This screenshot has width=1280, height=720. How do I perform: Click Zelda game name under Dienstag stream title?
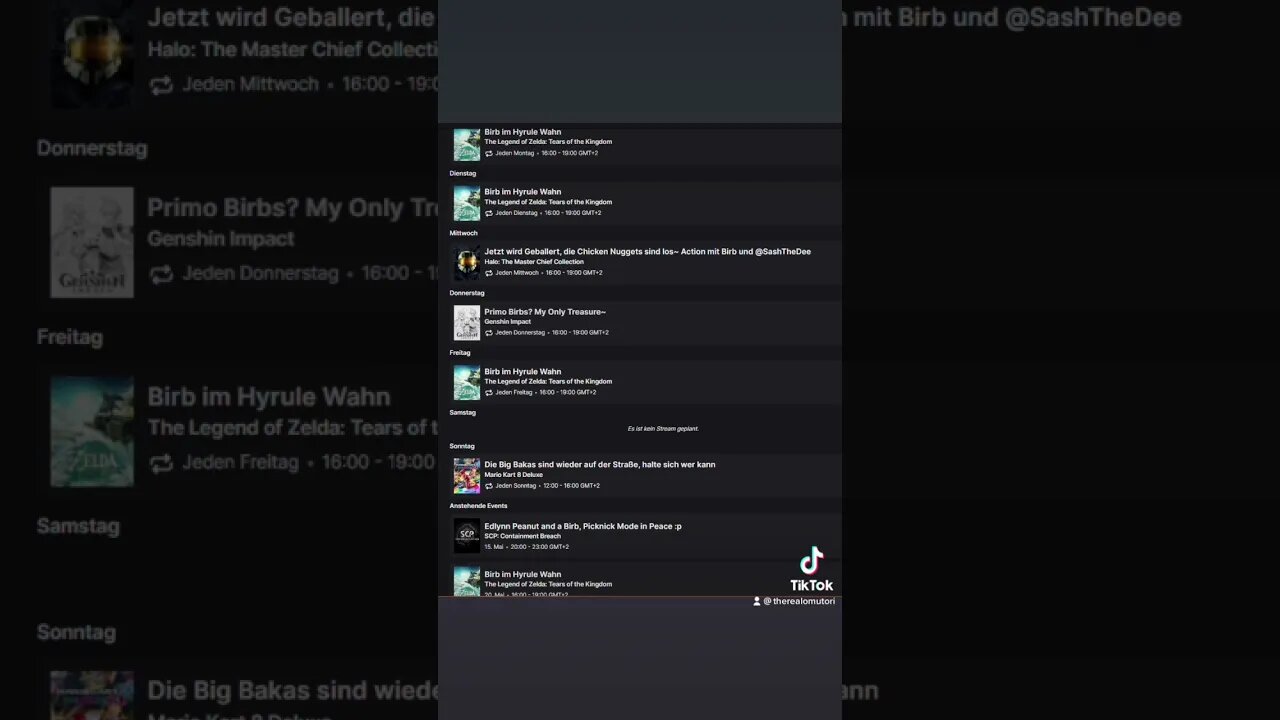tap(548, 202)
